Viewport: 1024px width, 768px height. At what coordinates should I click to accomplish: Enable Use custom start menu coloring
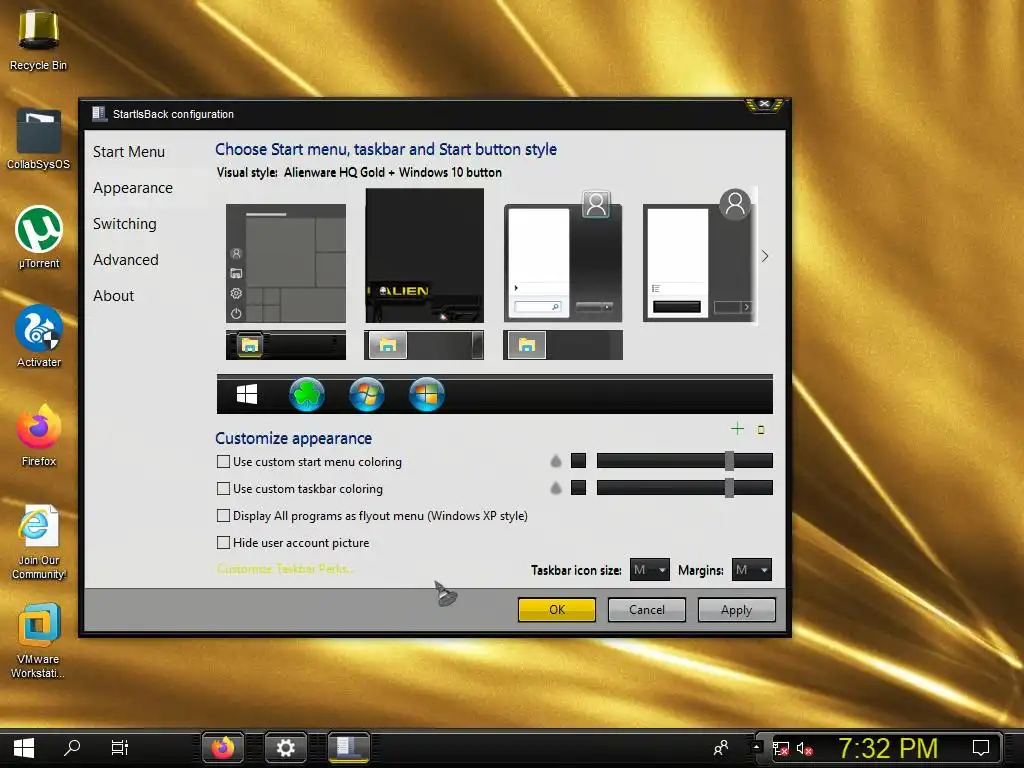pos(223,462)
